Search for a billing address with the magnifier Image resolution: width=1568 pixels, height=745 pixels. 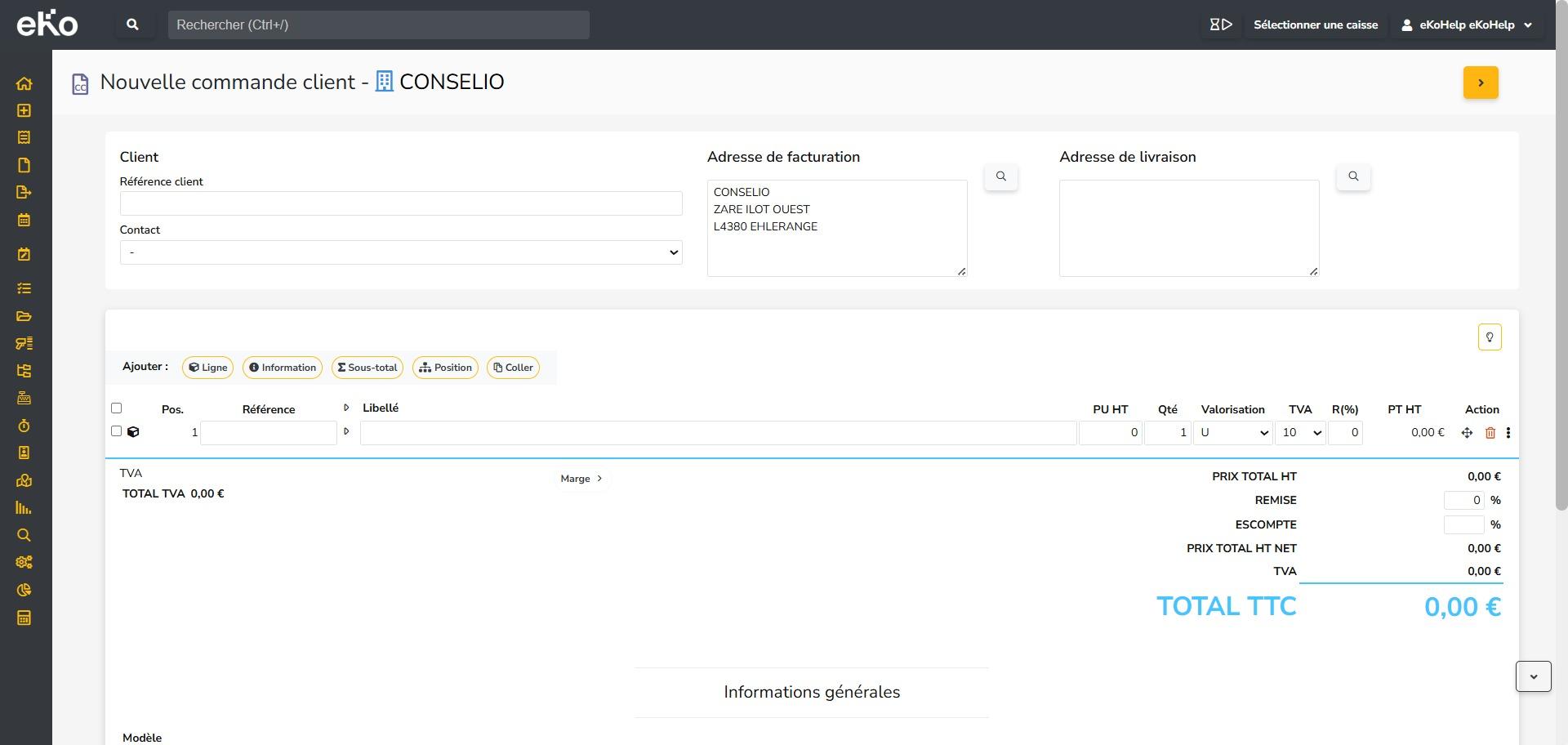click(x=1000, y=176)
